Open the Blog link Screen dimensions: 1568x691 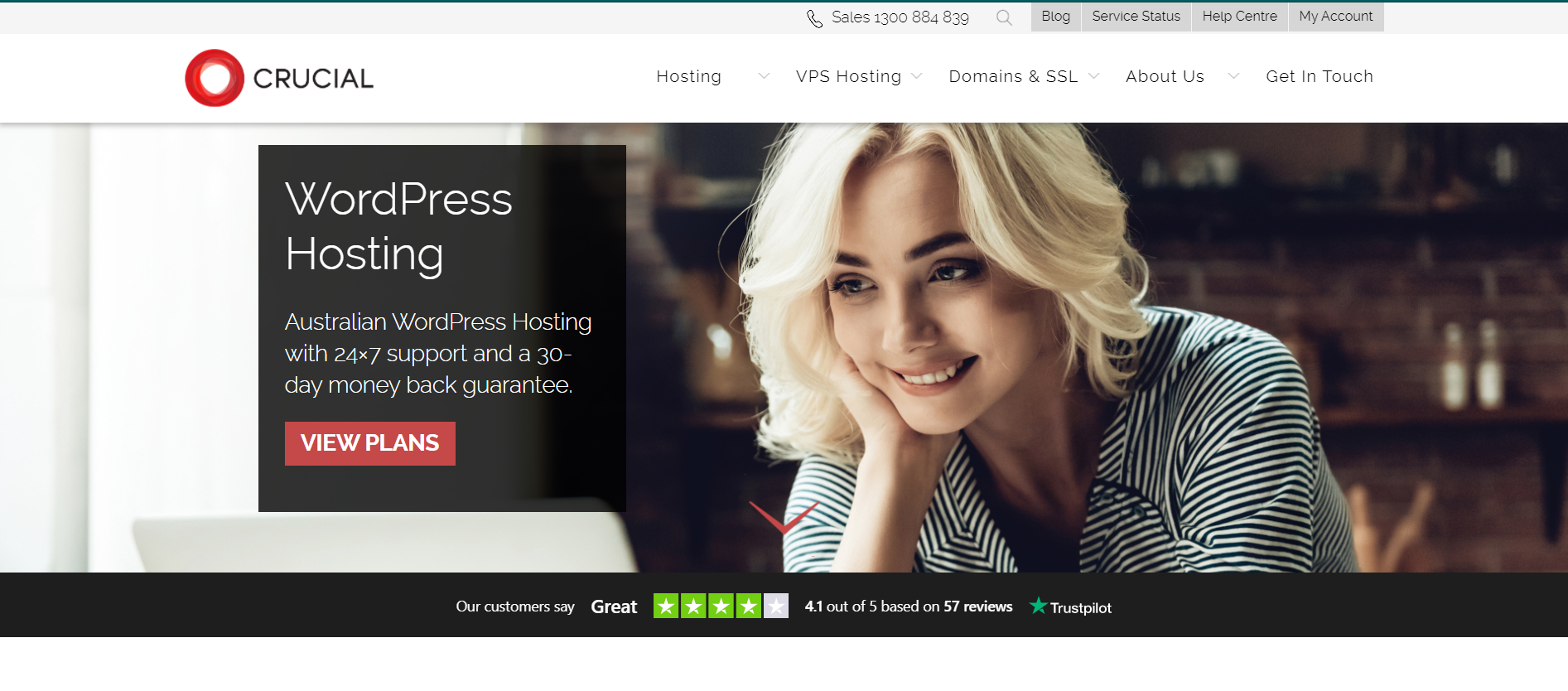coord(1055,17)
